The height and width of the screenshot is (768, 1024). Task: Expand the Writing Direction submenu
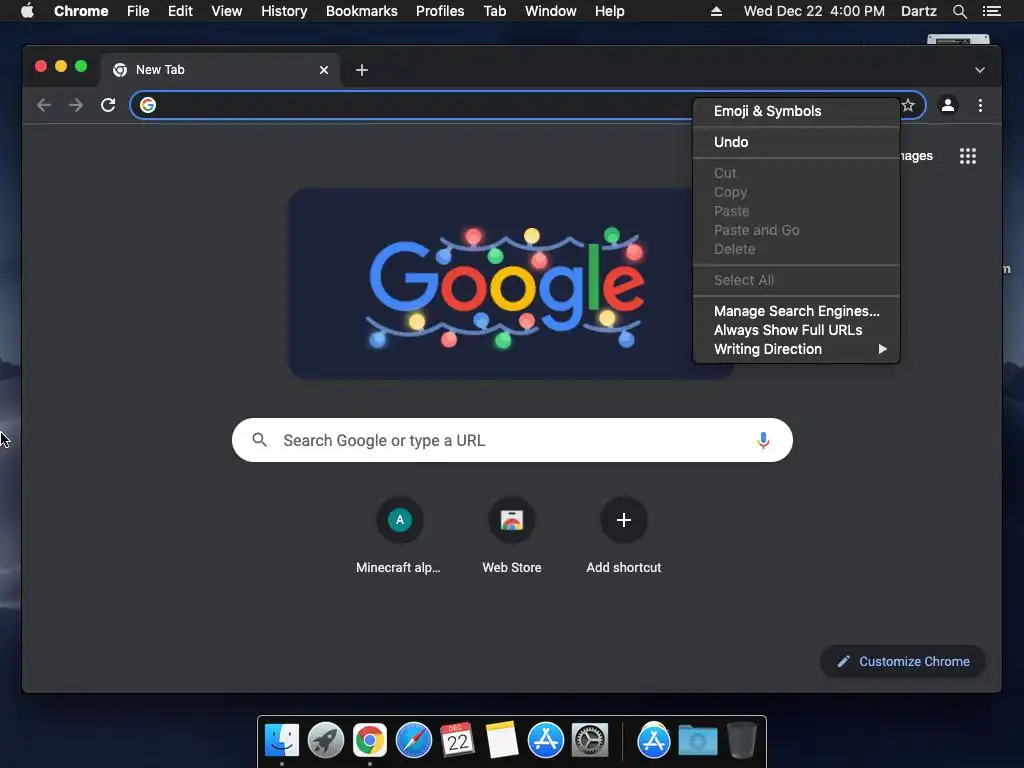point(796,349)
